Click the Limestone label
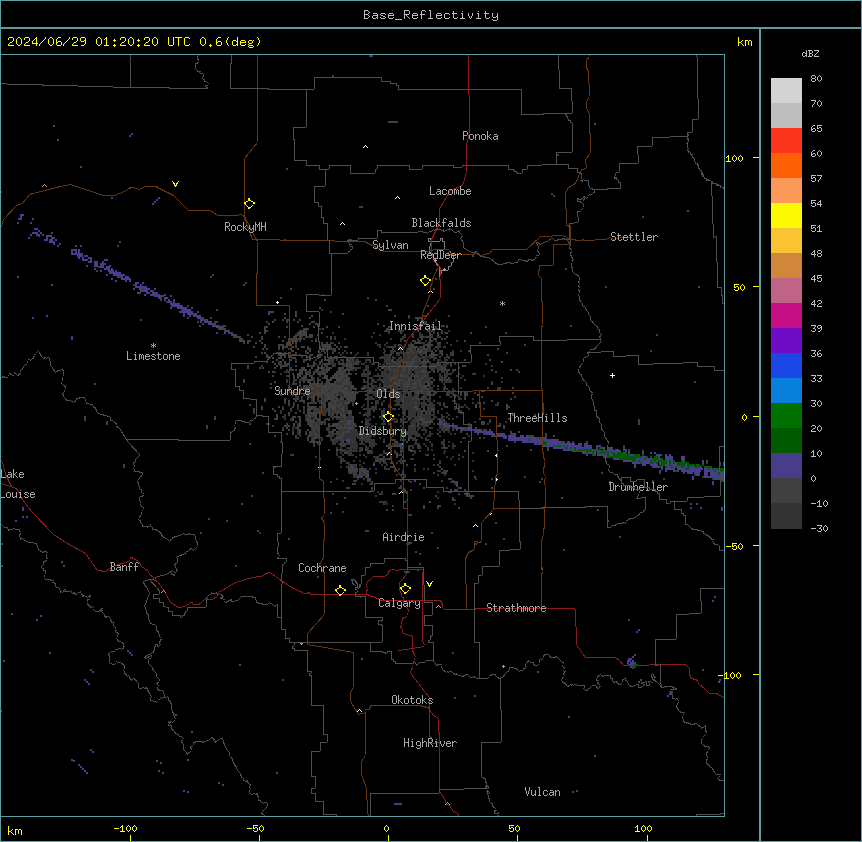 [x=153, y=356]
